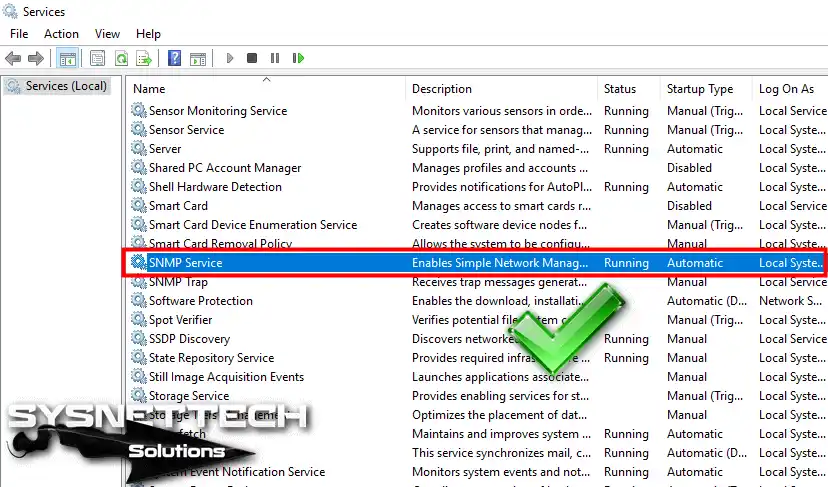Click the Restart Service icon
This screenshot has width=828, height=487.
[298, 58]
